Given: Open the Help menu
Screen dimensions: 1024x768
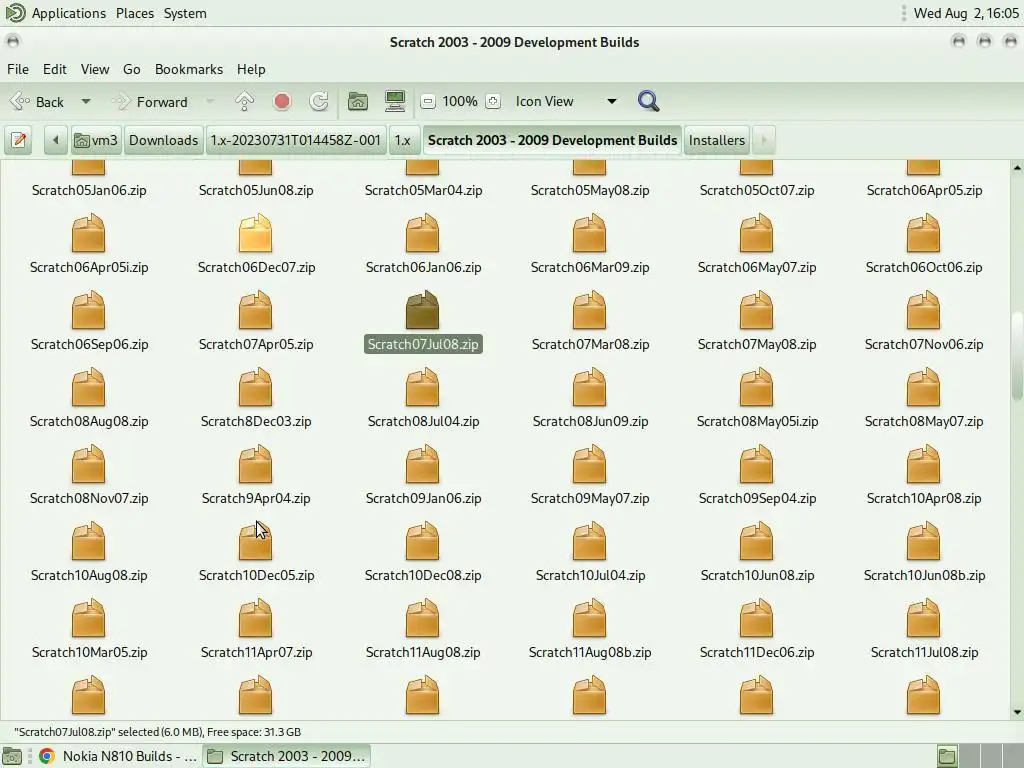Looking at the screenshot, I should point(251,69).
